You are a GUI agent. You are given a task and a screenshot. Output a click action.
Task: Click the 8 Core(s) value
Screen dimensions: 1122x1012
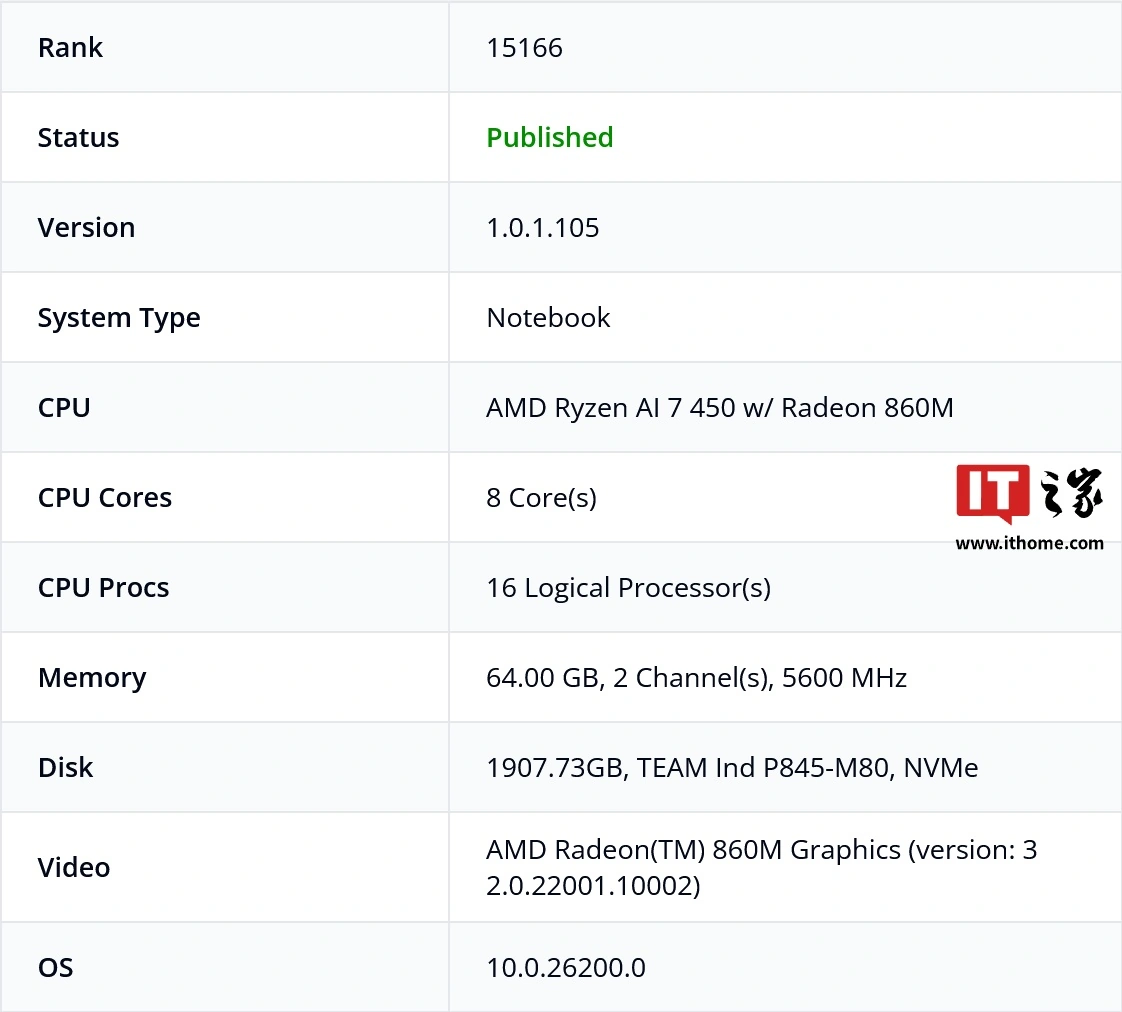[x=542, y=498]
